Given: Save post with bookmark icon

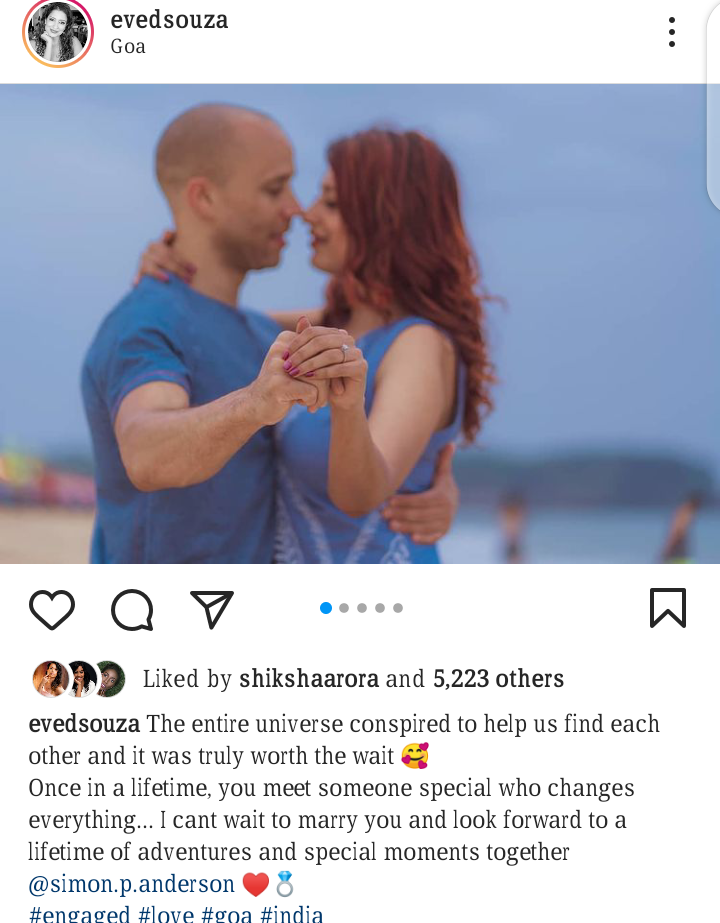Looking at the screenshot, I should point(668,608).
